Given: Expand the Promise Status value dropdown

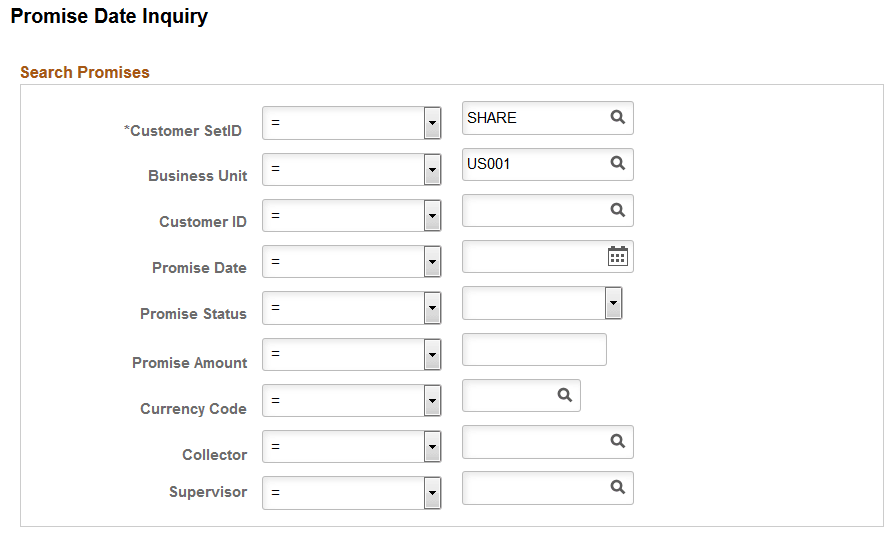Looking at the screenshot, I should coord(613,303).
